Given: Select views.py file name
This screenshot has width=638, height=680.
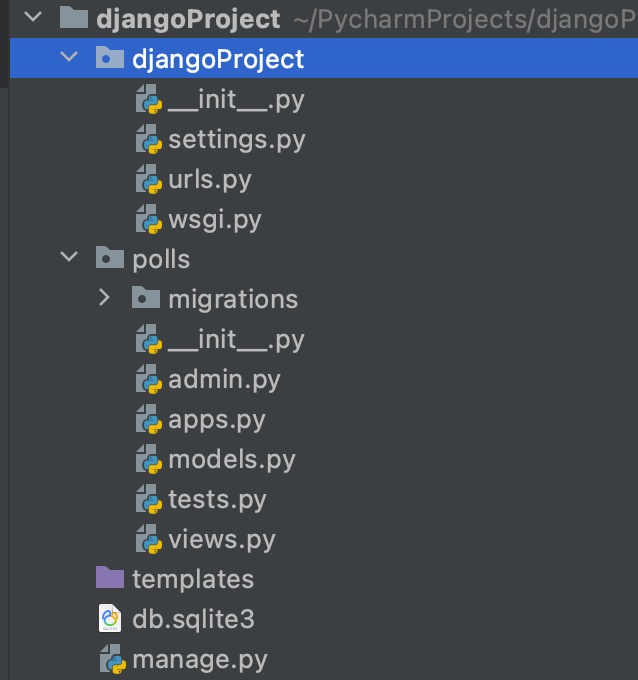Looking at the screenshot, I should (222, 540).
